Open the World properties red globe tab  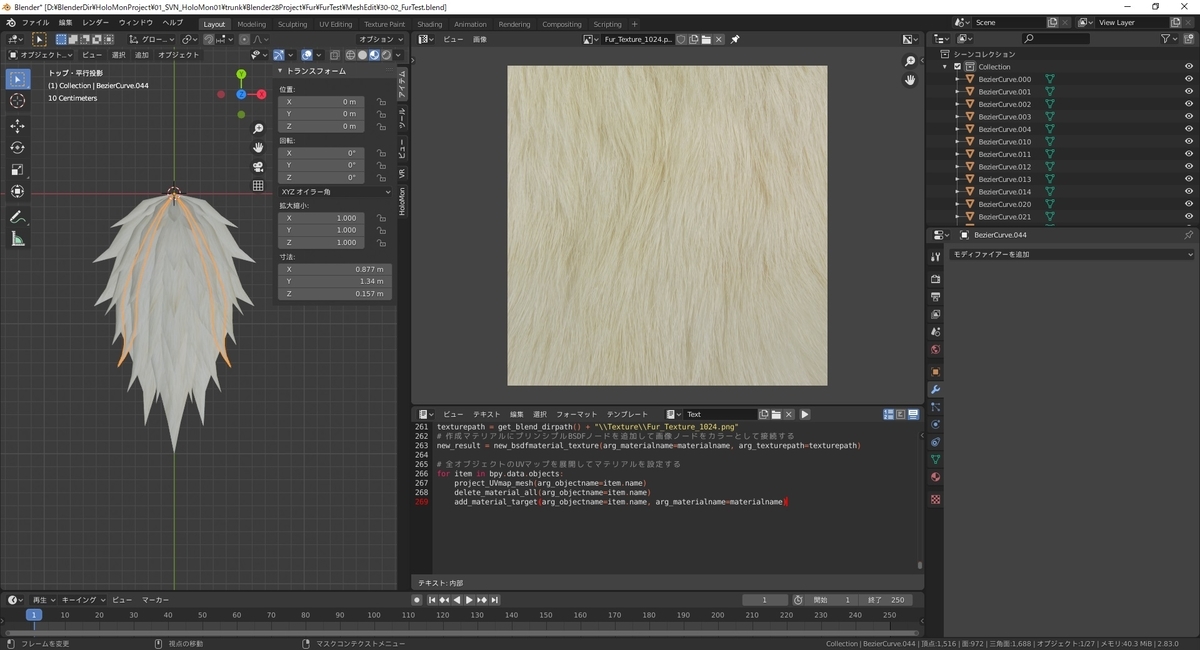coord(935,350)
